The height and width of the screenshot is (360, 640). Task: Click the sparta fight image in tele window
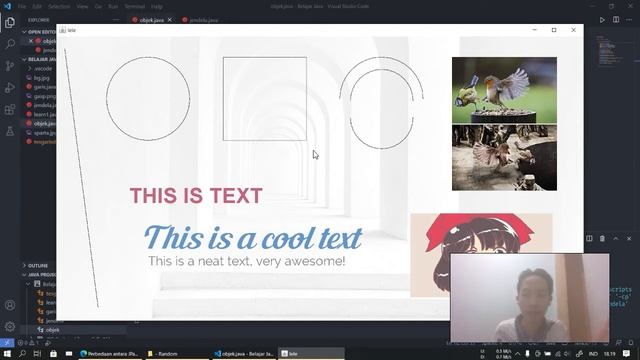pos(504,158)
